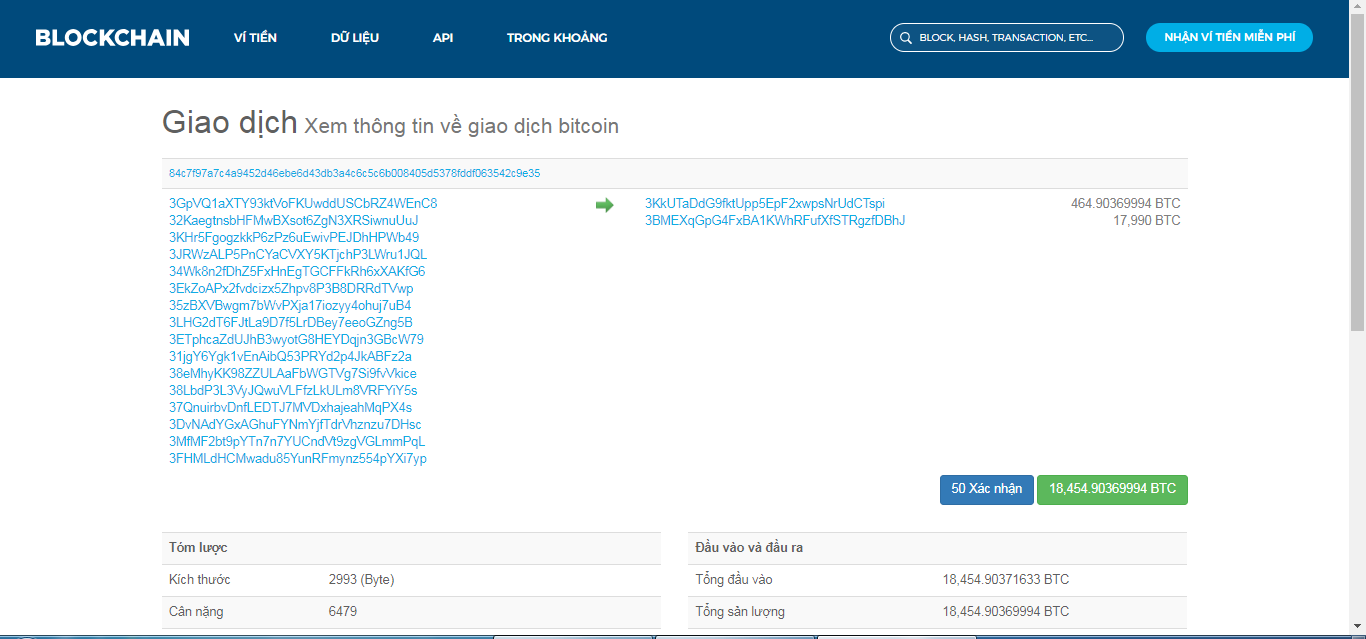Image resolution: width=1366 pixels, height=639 pixels.
Task: Open output address 3KkUTaDdG9fktUpp5EpF2xwpsNrUdCTspi
Action: (765, 203)
